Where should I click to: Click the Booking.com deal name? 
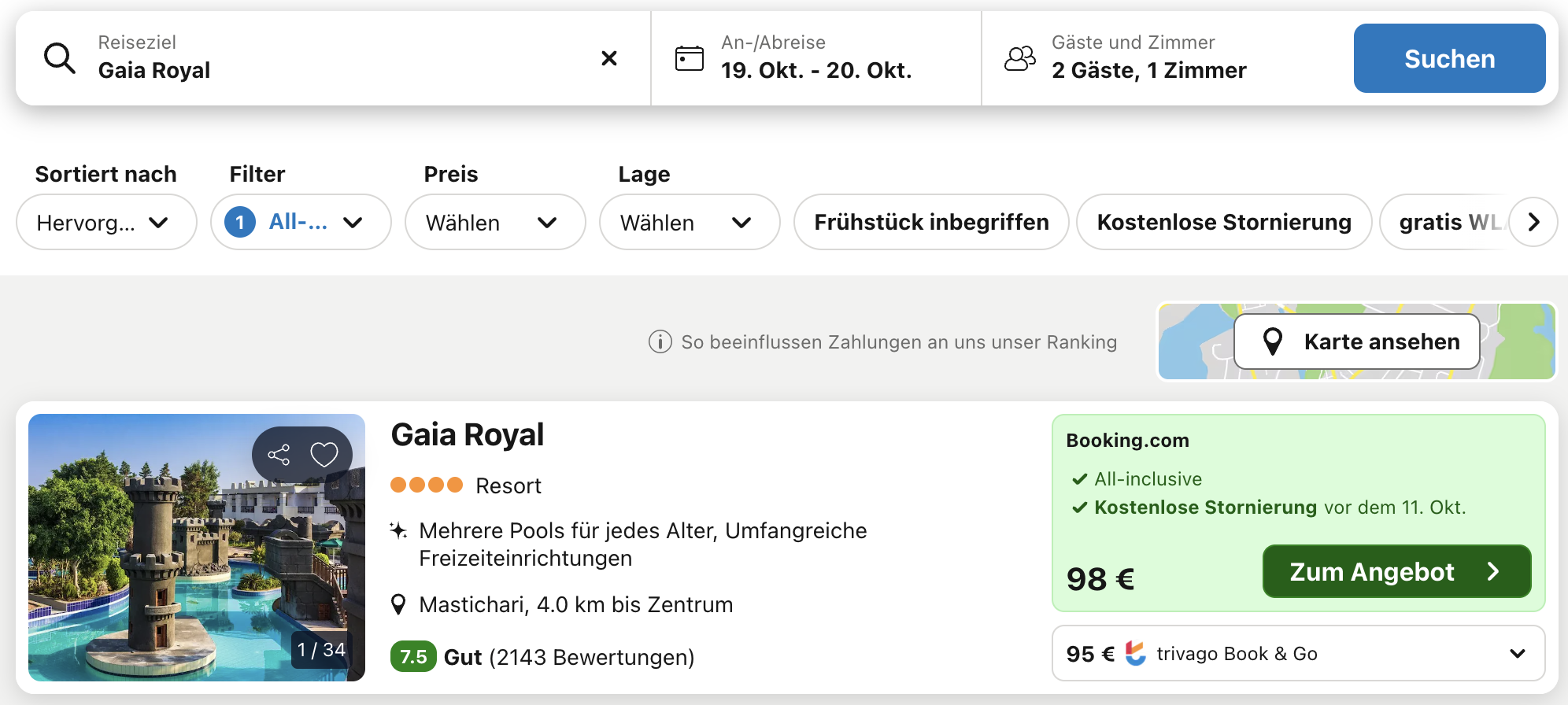(x=1127, y=441)
